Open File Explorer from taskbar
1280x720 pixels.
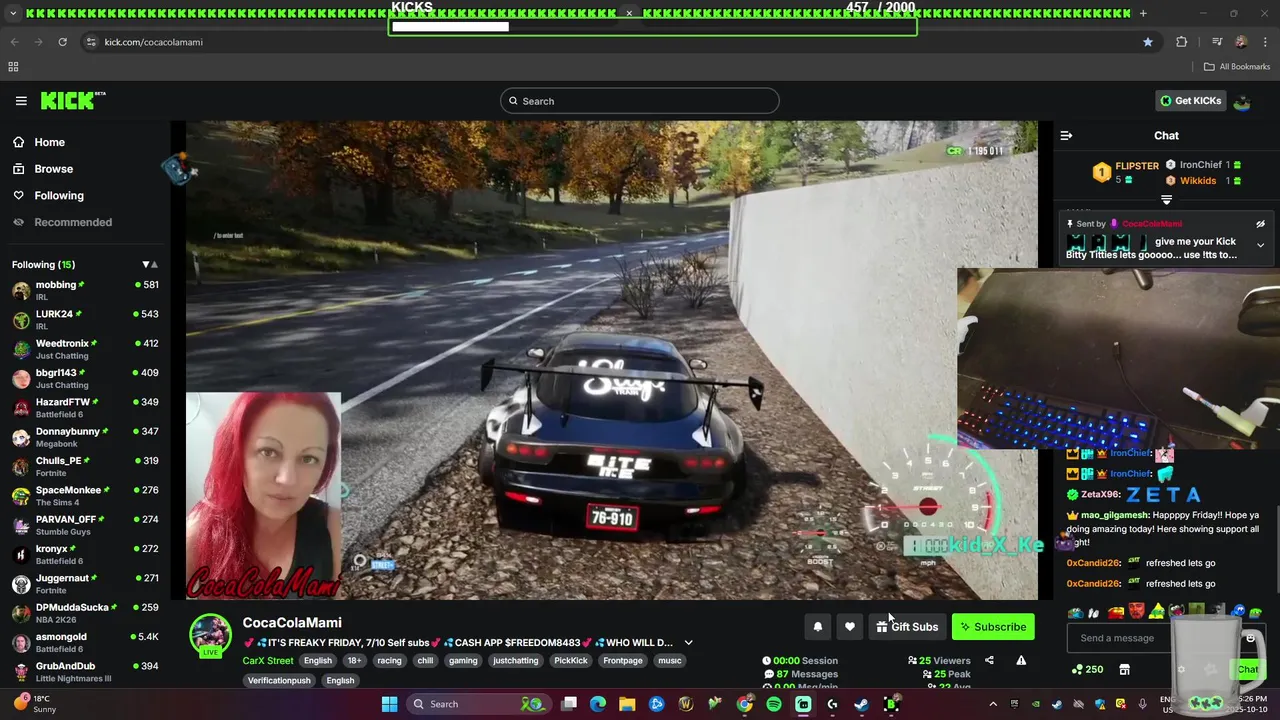(x=627, y=704)
